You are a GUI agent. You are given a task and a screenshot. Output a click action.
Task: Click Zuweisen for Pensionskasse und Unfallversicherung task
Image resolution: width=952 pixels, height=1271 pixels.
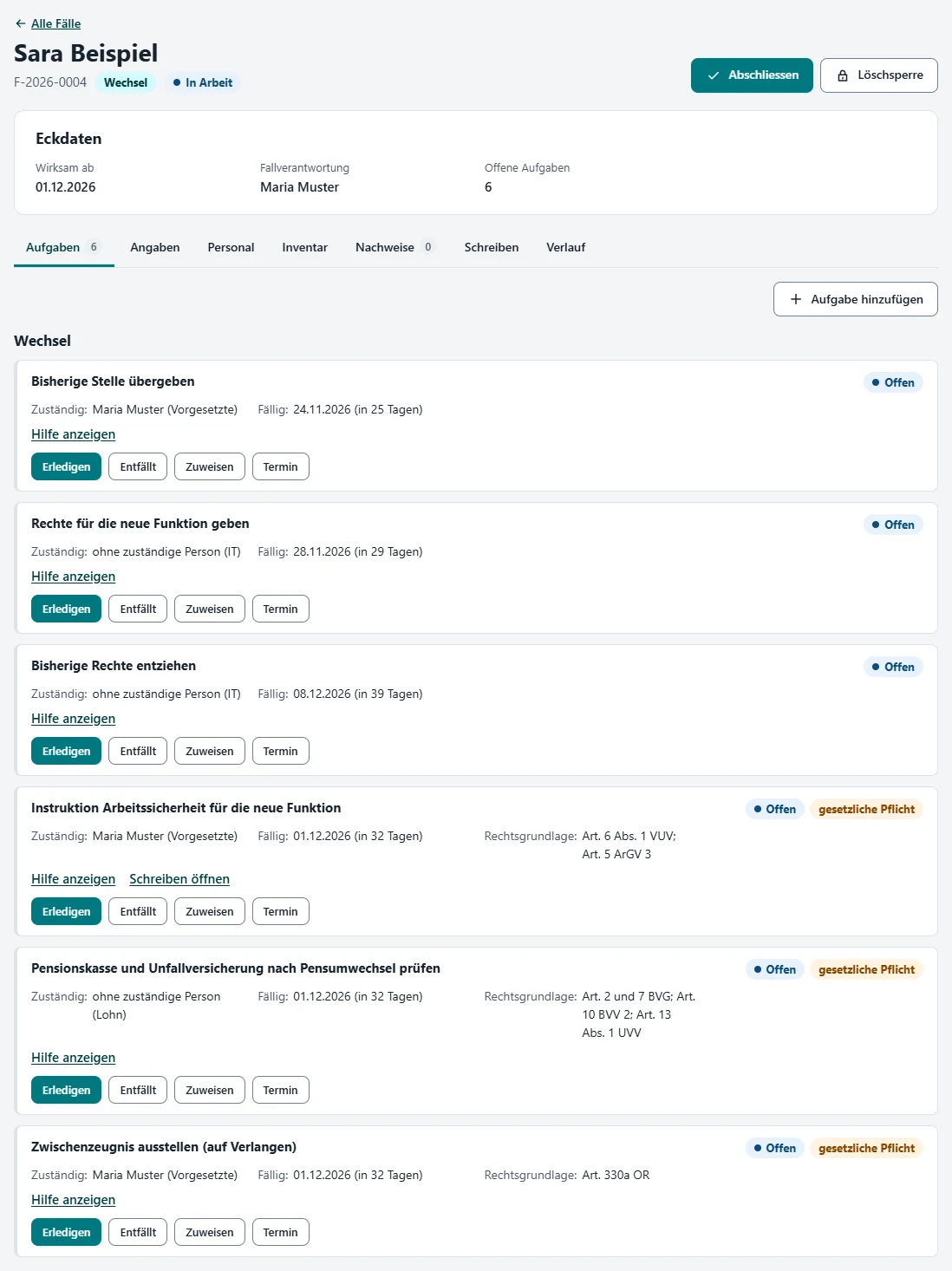(210, 1090)
